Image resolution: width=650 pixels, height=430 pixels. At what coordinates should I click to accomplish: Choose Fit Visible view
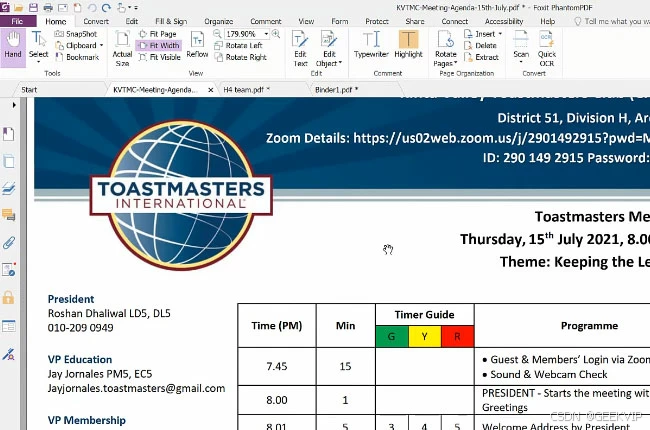click(160, 57)
